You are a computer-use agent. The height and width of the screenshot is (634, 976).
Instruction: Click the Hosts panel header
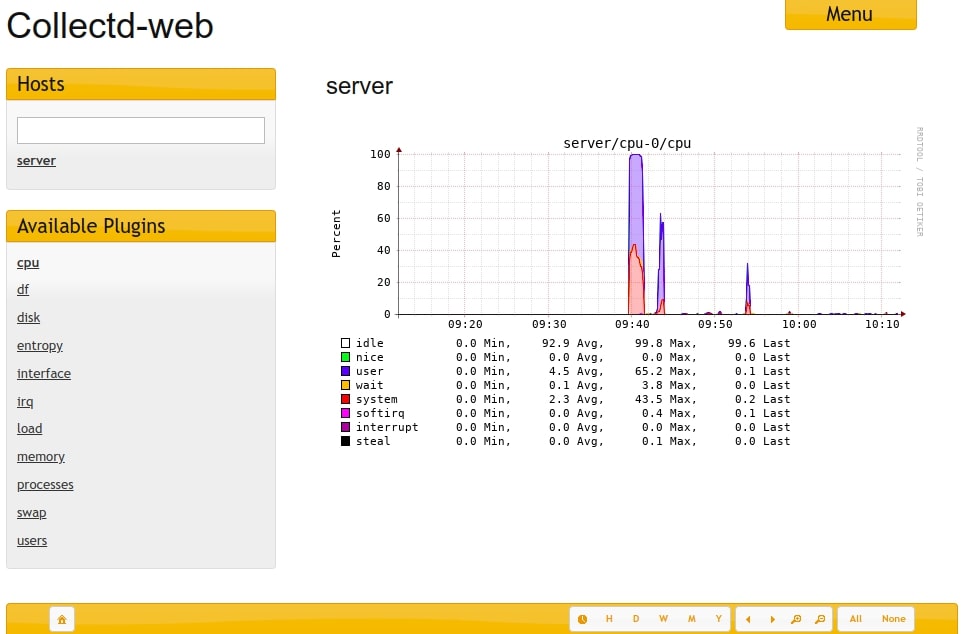click(x=141, y=84)
